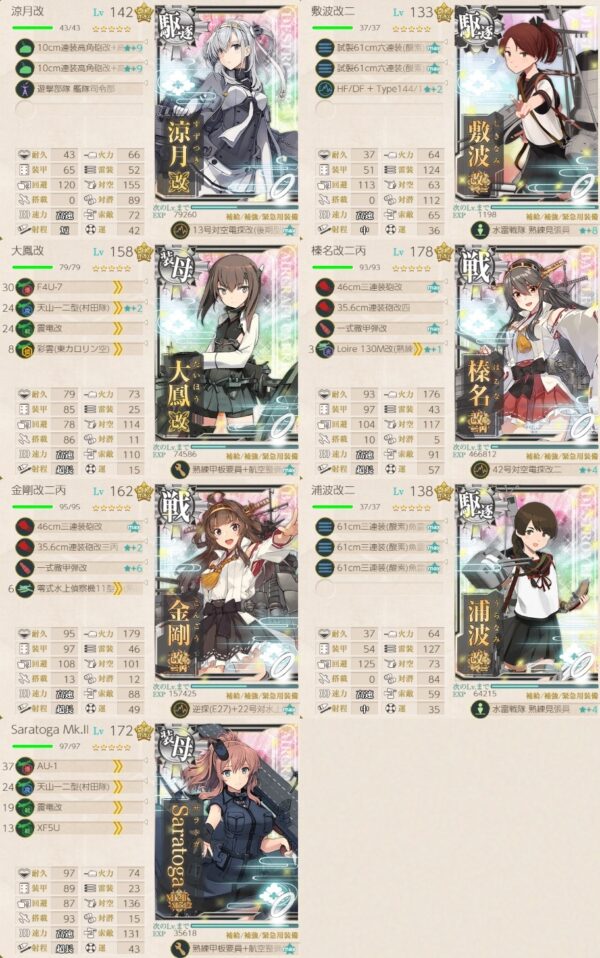Click Loire 130M改 proficiency chevron marker
Image resolution: width=600 pixels, height=958 pixels.
click(x=417, y=349)
